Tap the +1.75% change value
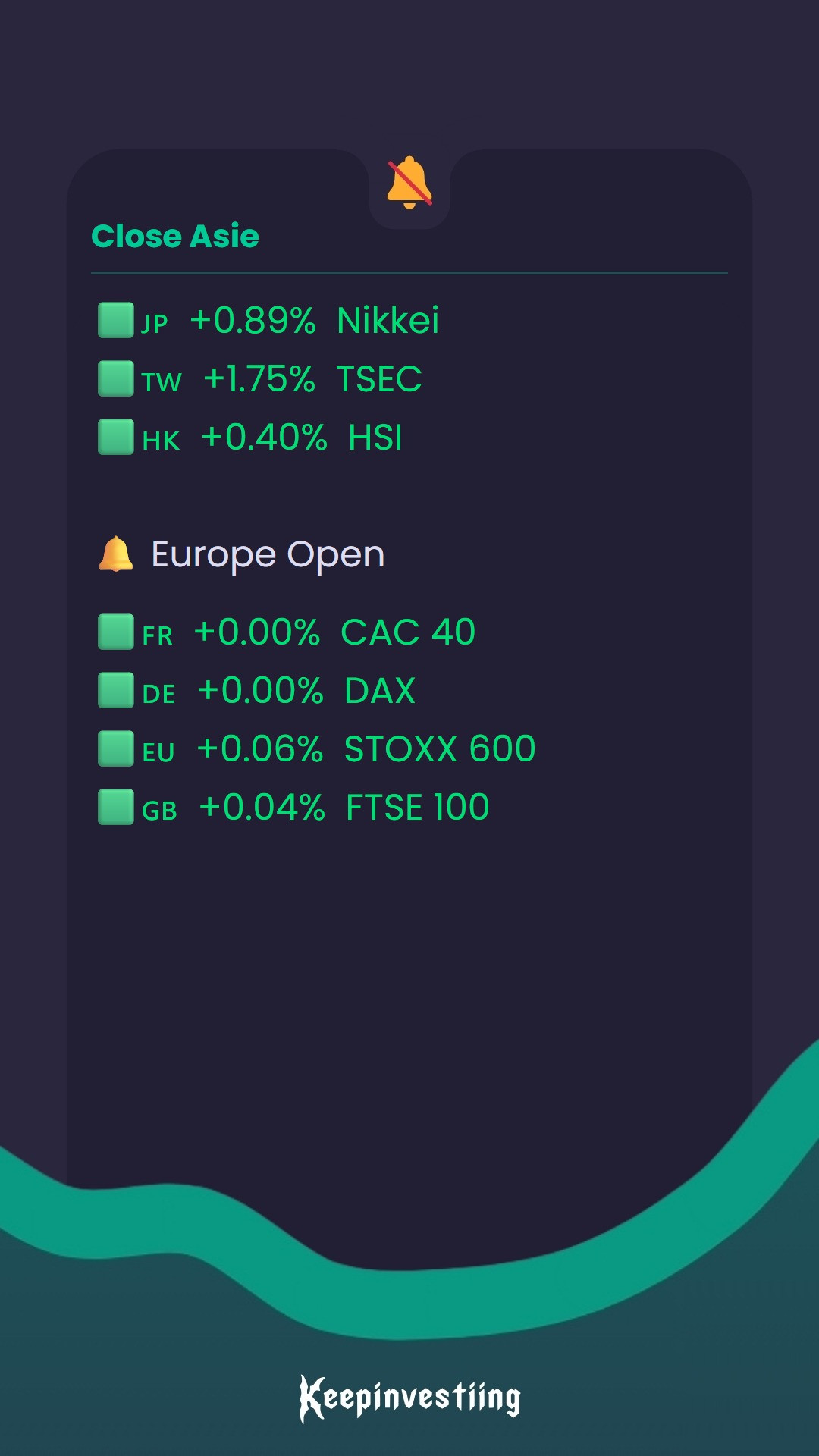819x1456 pixels. pyautogui.click(x=259, y=378)
